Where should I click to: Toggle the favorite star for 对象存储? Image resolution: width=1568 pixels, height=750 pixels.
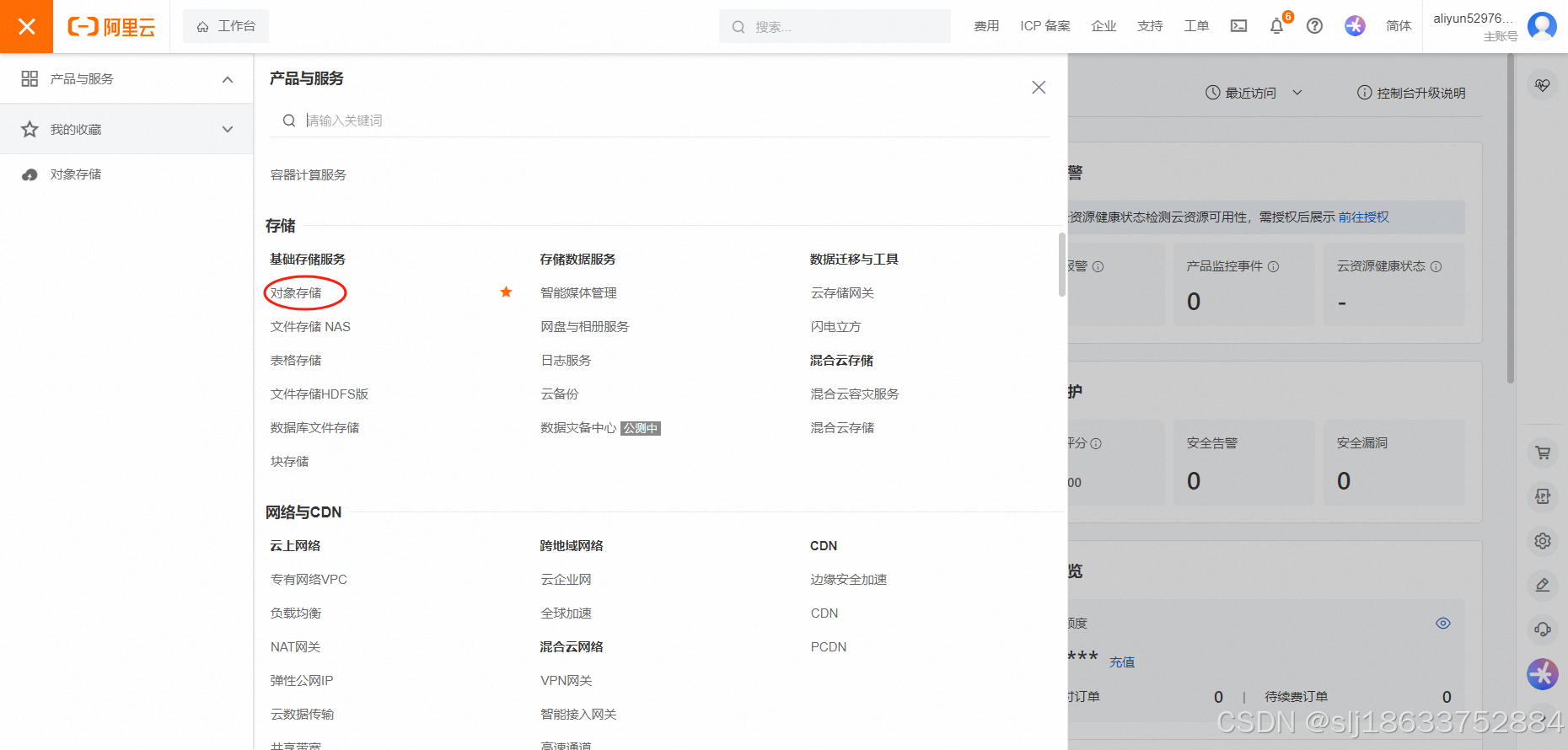506,292
